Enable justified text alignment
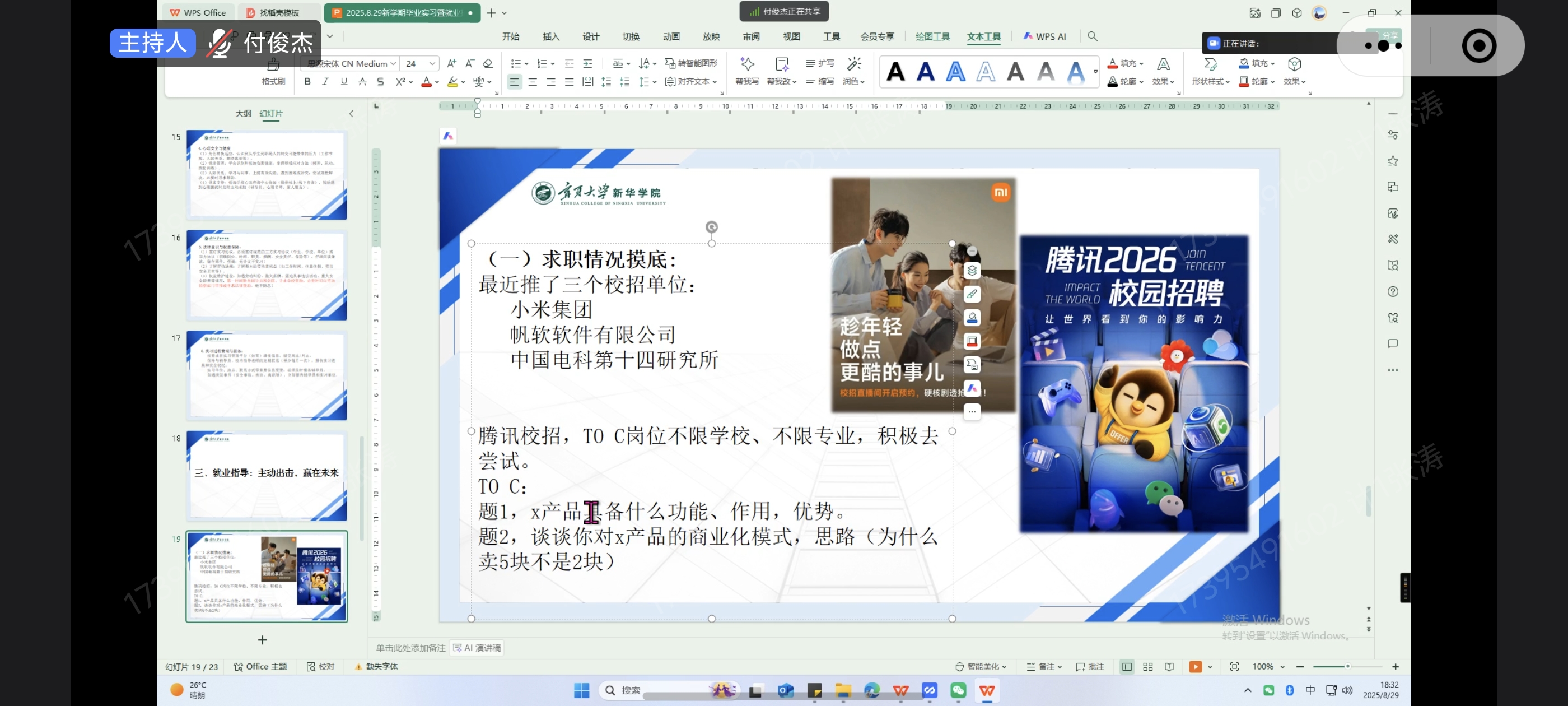1568x706 pixels. tap(569, 82)
